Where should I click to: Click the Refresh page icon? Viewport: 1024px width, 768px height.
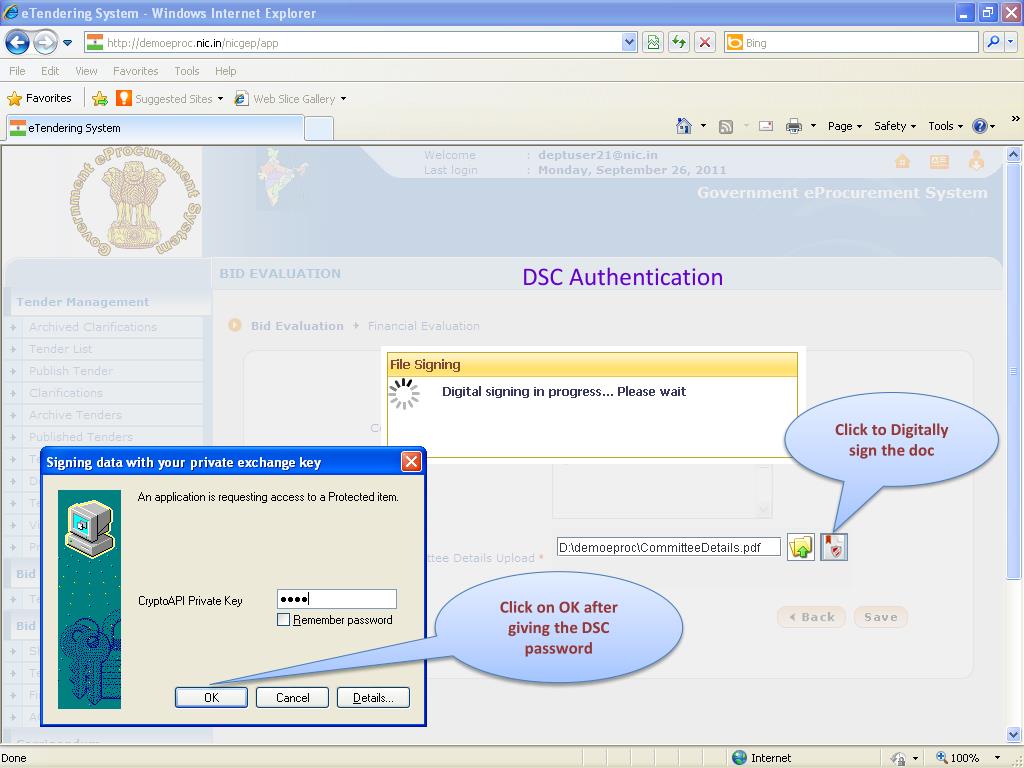point(679,42)
